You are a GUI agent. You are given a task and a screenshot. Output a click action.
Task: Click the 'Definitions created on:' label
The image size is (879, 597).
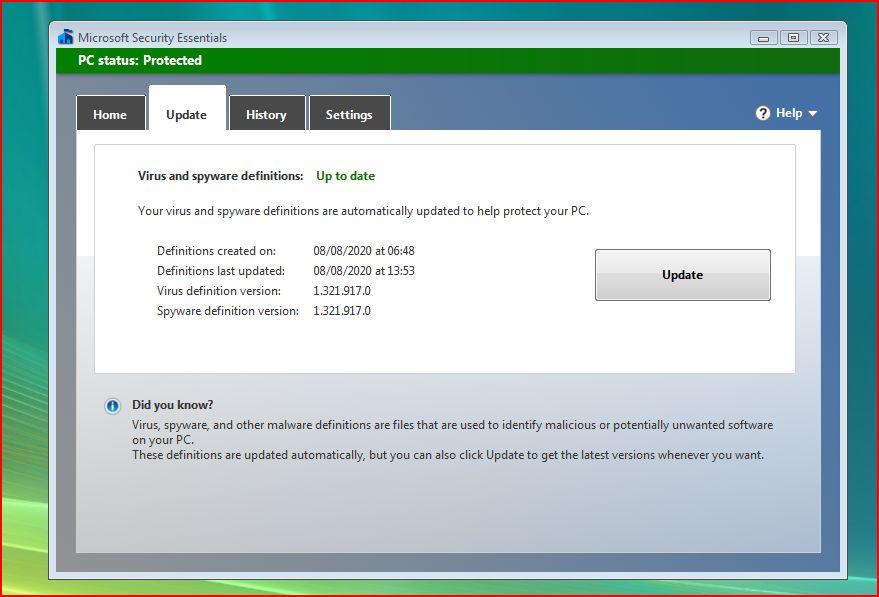click(x=216, y=251)
